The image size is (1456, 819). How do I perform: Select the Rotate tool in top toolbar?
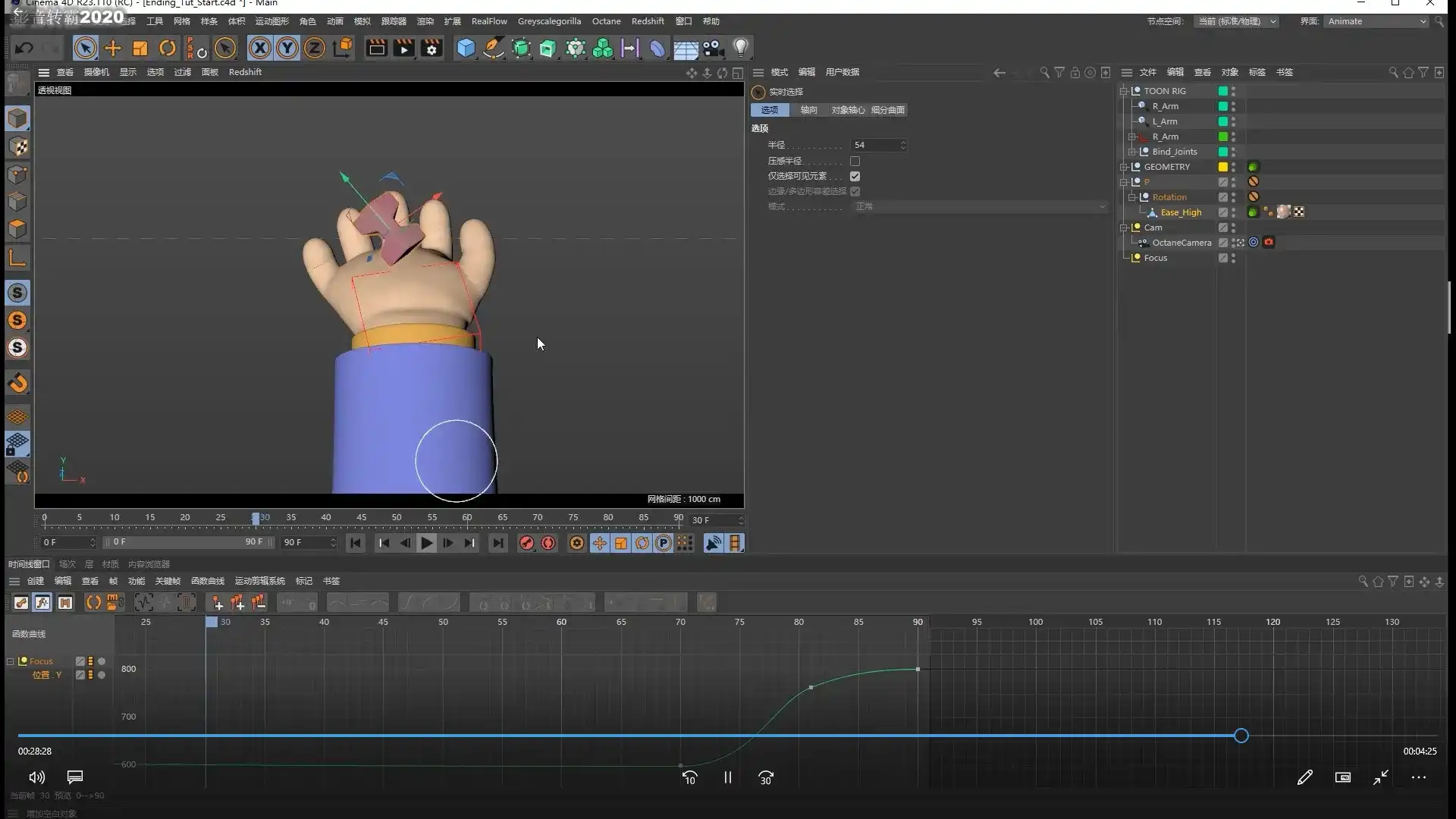point(168,49)
